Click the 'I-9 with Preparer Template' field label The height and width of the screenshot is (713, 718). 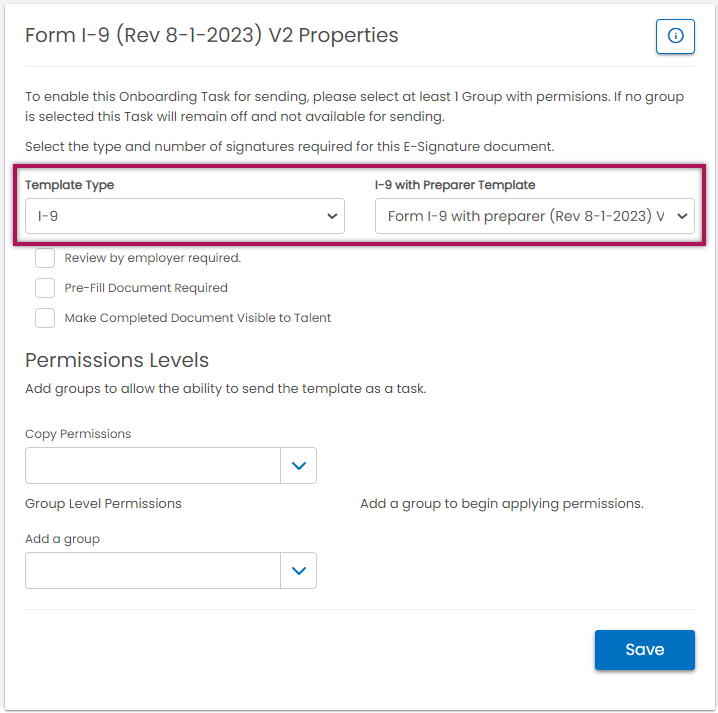[x=455, y=185]
